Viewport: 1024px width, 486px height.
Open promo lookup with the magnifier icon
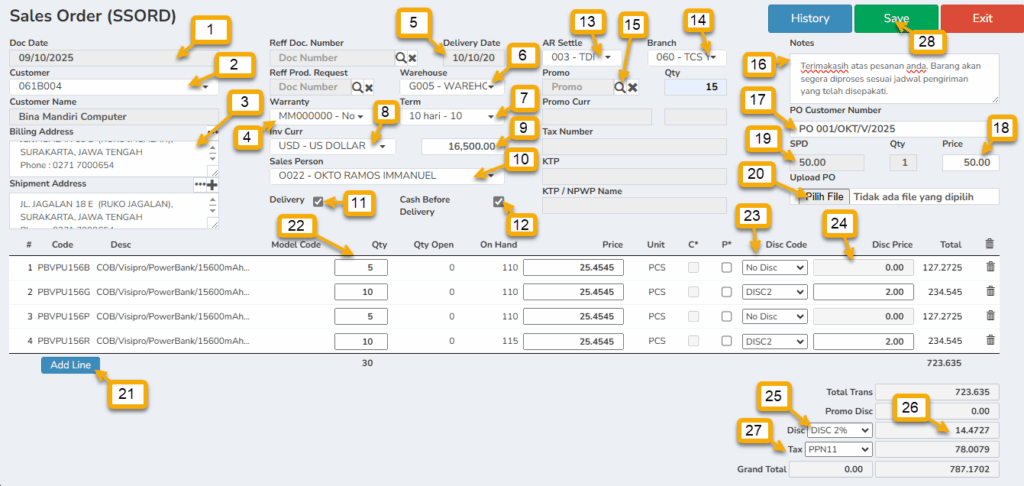pos(620,88)
